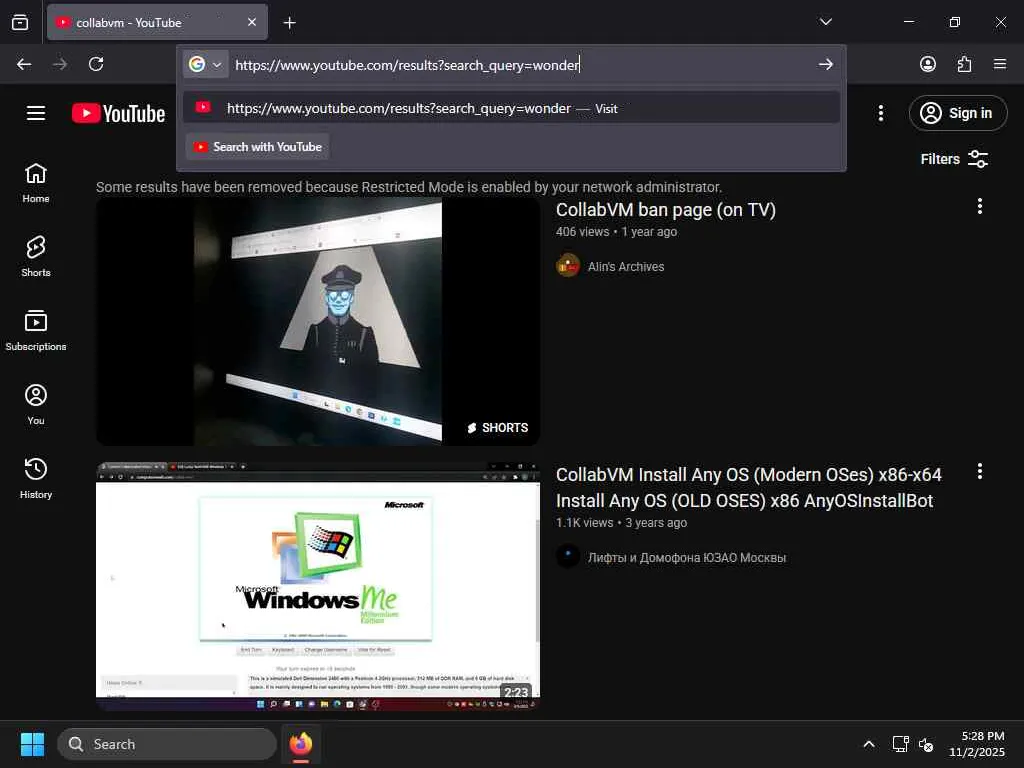The image size is (1024, 768).
Task: Open History in the sidebar
Action: 36,479
